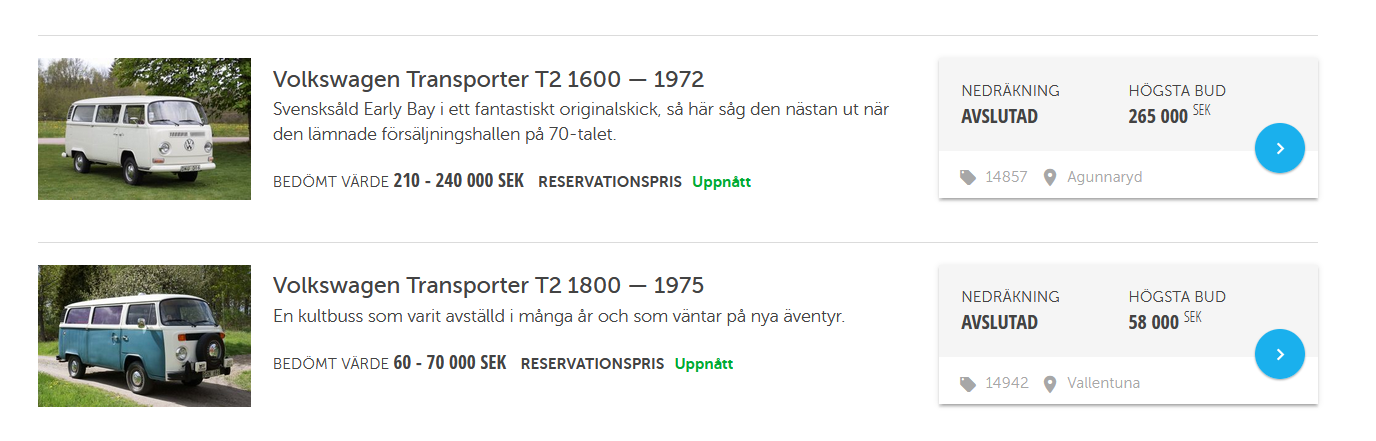Click lot number 14942
Screen dimensions: 1376x441
1006,383
